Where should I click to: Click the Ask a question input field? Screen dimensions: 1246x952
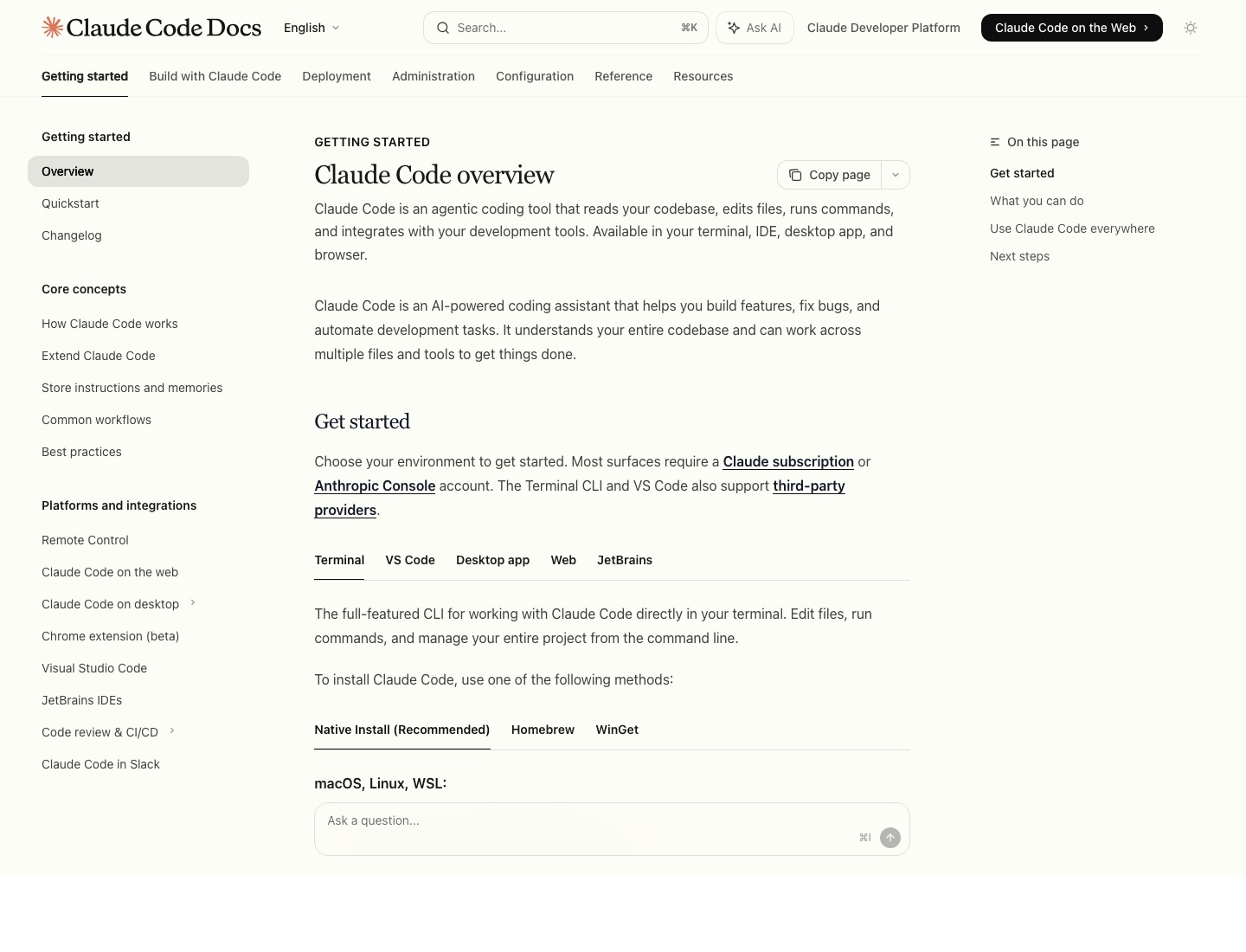588,820
